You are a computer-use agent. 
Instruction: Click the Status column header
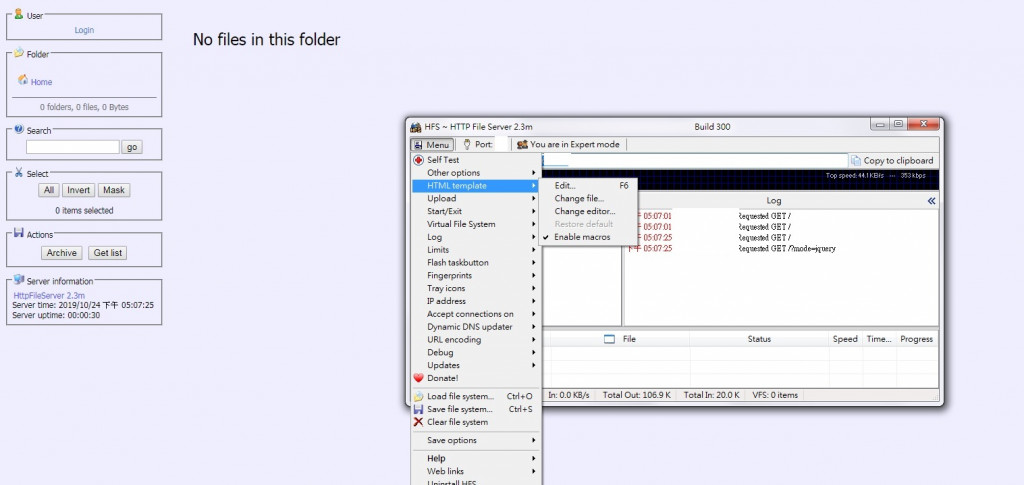pyautogui.click(x=759, y=339)
